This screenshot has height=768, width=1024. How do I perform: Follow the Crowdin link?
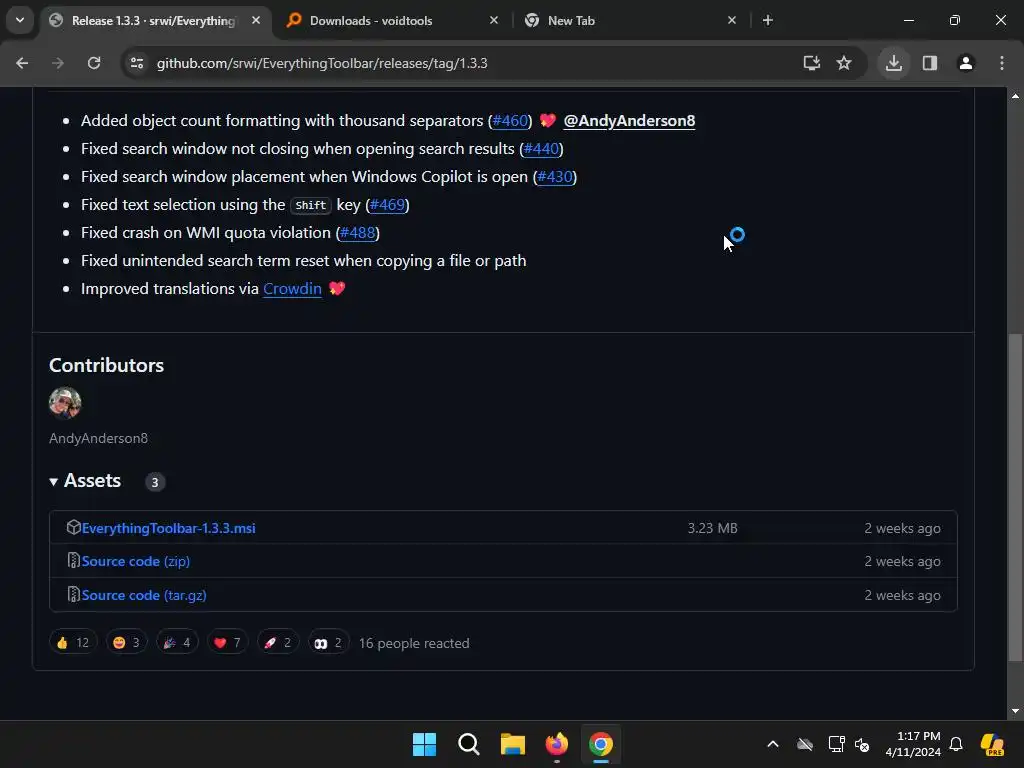(x=292, y=289)
